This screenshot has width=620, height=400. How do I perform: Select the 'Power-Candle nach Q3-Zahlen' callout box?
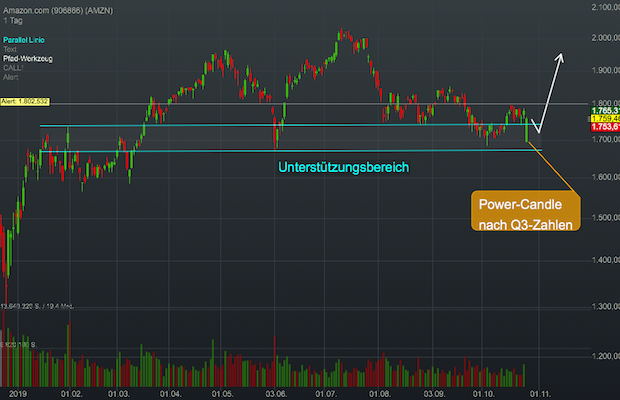coord(525,211)
